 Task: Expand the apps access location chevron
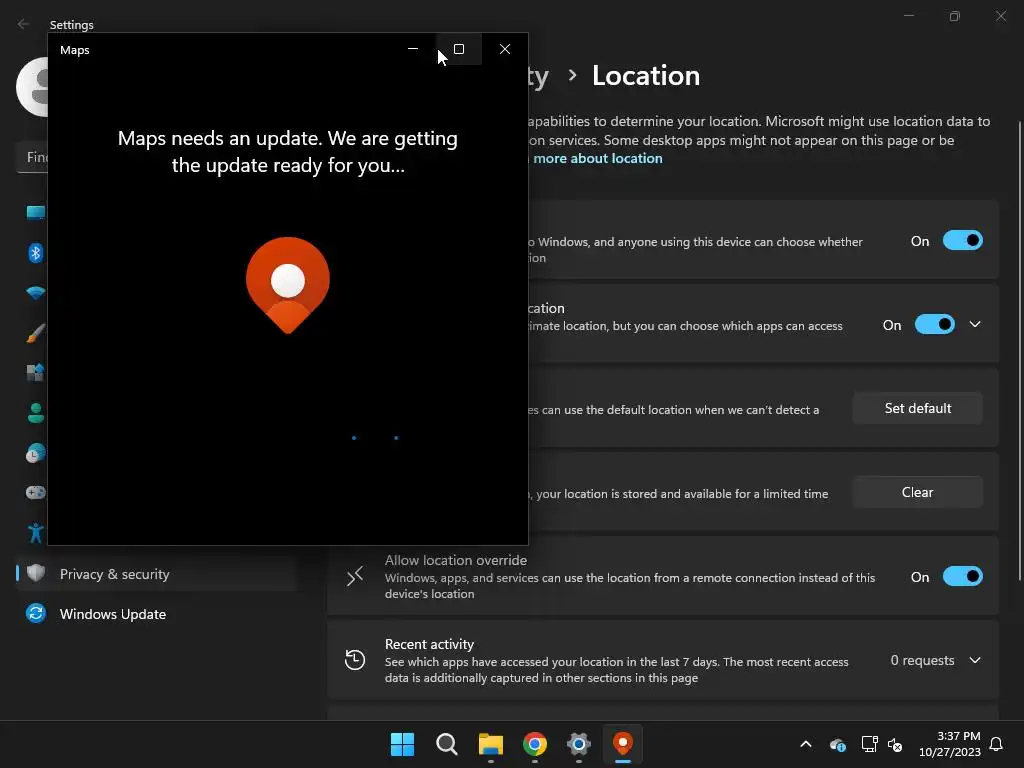pos(975,325)
